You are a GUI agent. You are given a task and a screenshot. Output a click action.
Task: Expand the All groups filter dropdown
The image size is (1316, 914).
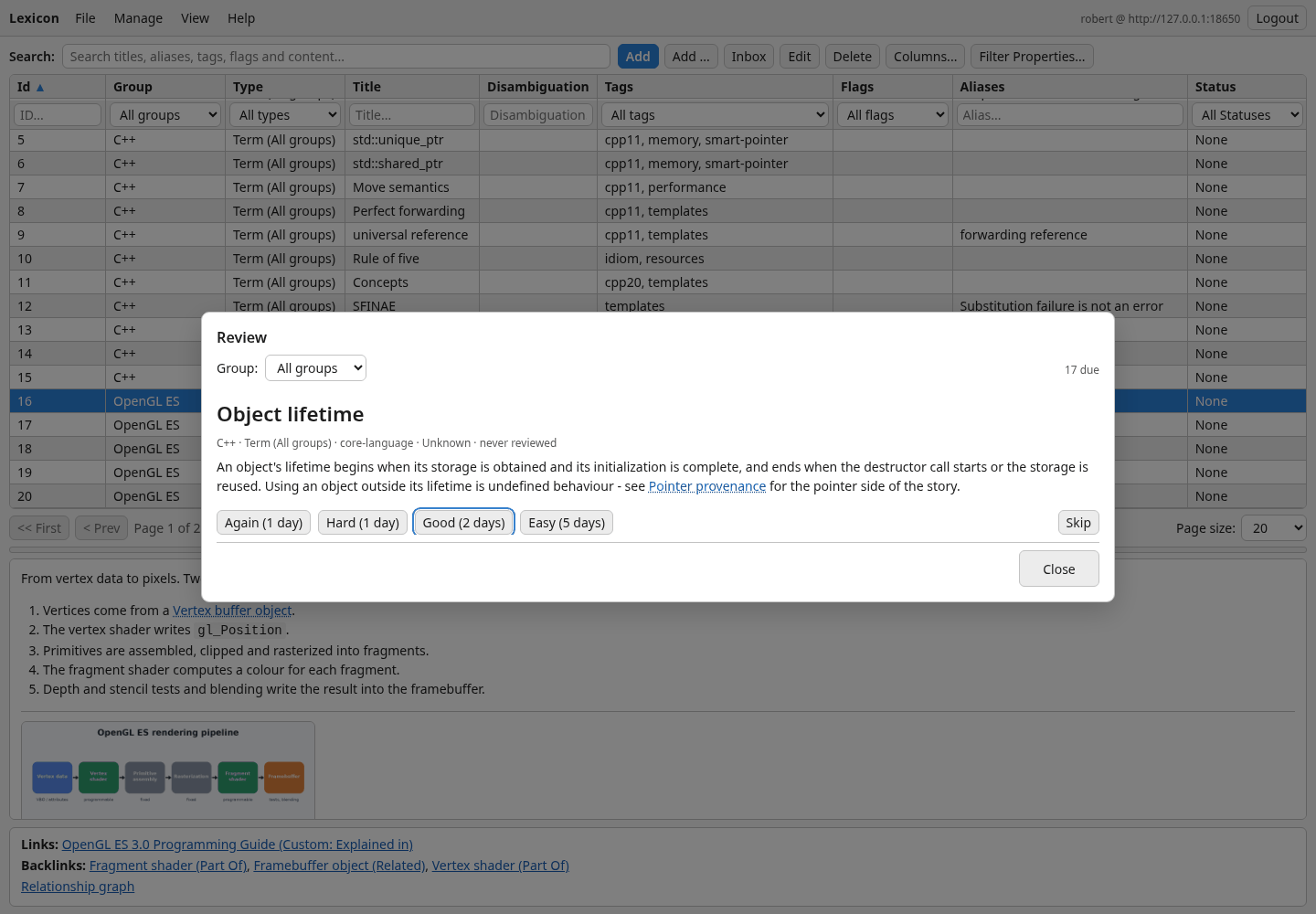pyautogui.click(x=165, y=115)
